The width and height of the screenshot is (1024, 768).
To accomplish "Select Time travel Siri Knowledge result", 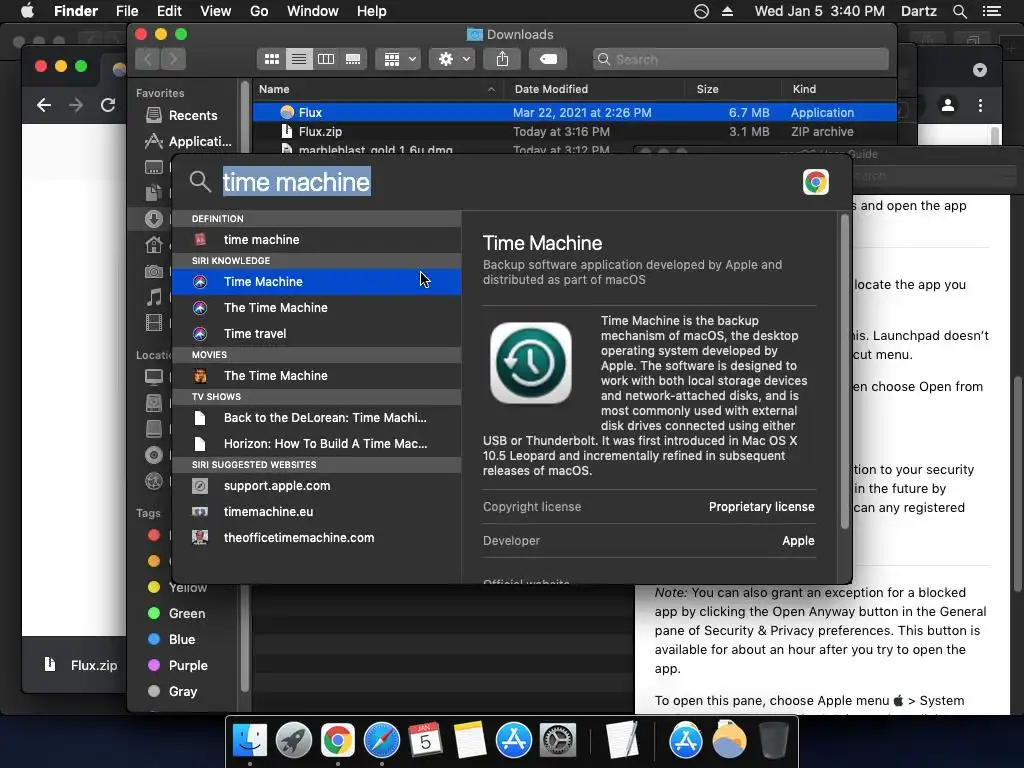I will tap(317, 334).
